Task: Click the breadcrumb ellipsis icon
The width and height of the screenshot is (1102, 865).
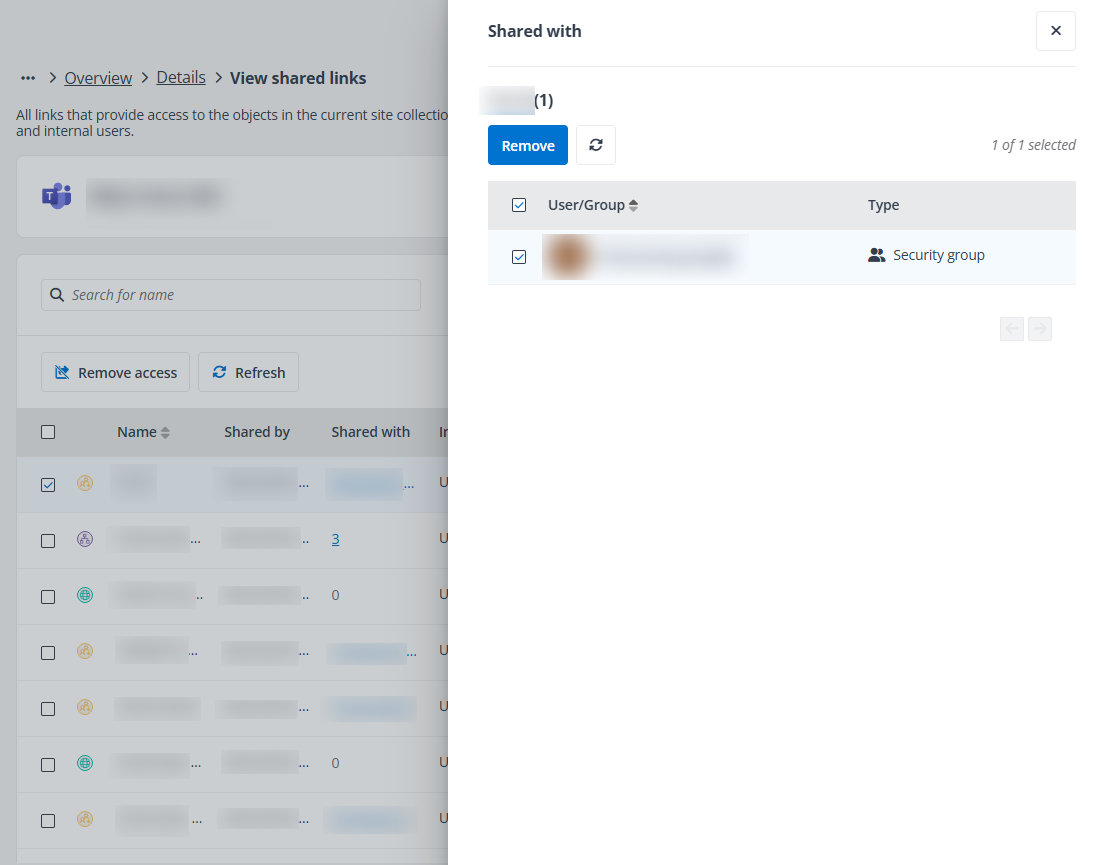Action: click(28, 78)
